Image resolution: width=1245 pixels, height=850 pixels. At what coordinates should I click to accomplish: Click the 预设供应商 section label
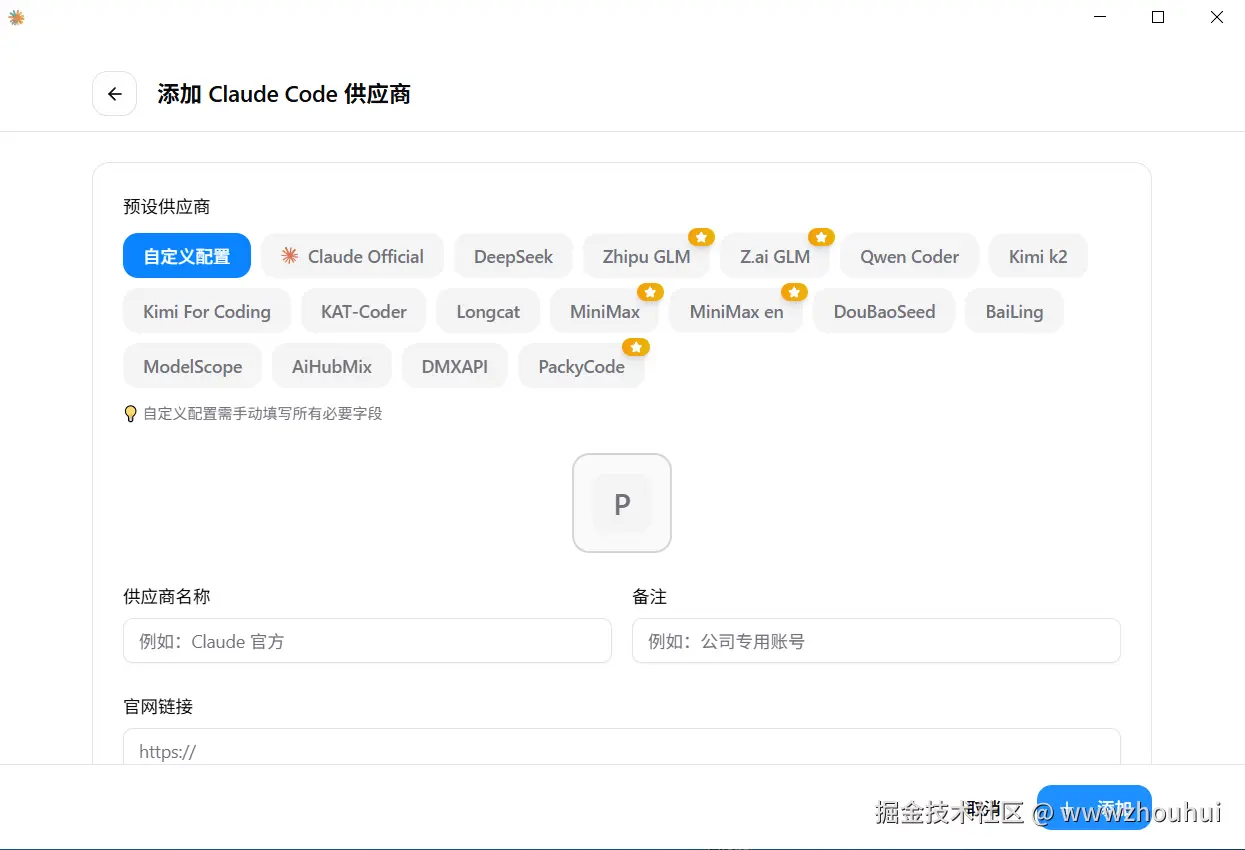click(167, 207)
